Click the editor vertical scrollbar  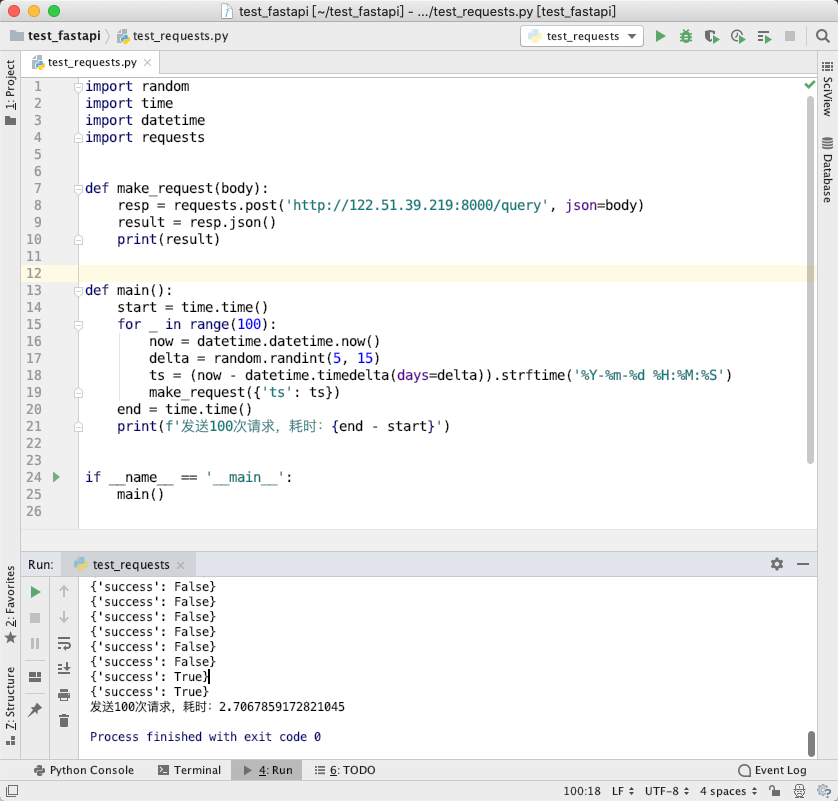810,279
